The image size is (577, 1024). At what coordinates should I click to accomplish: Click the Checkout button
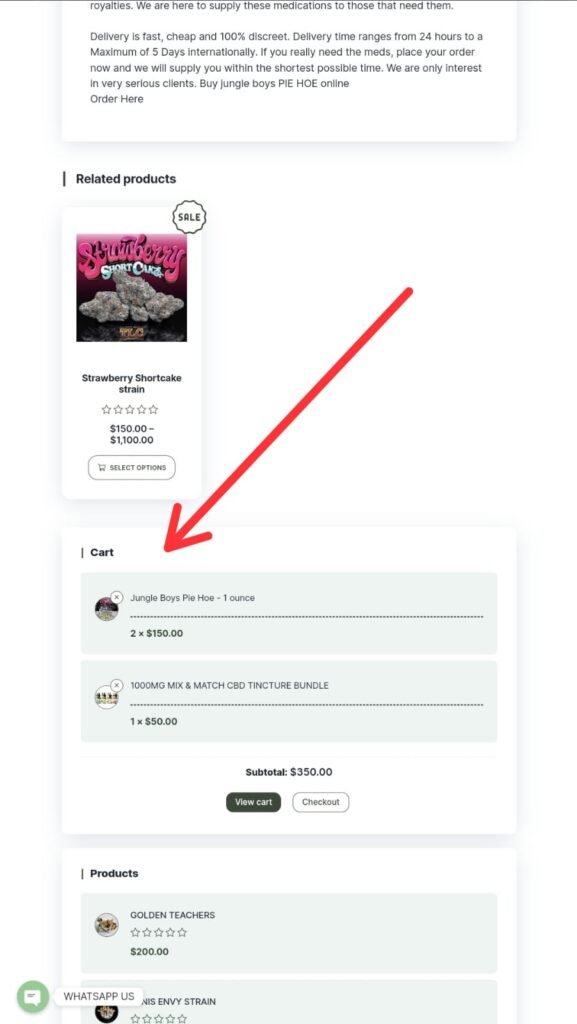pos(320,802)
